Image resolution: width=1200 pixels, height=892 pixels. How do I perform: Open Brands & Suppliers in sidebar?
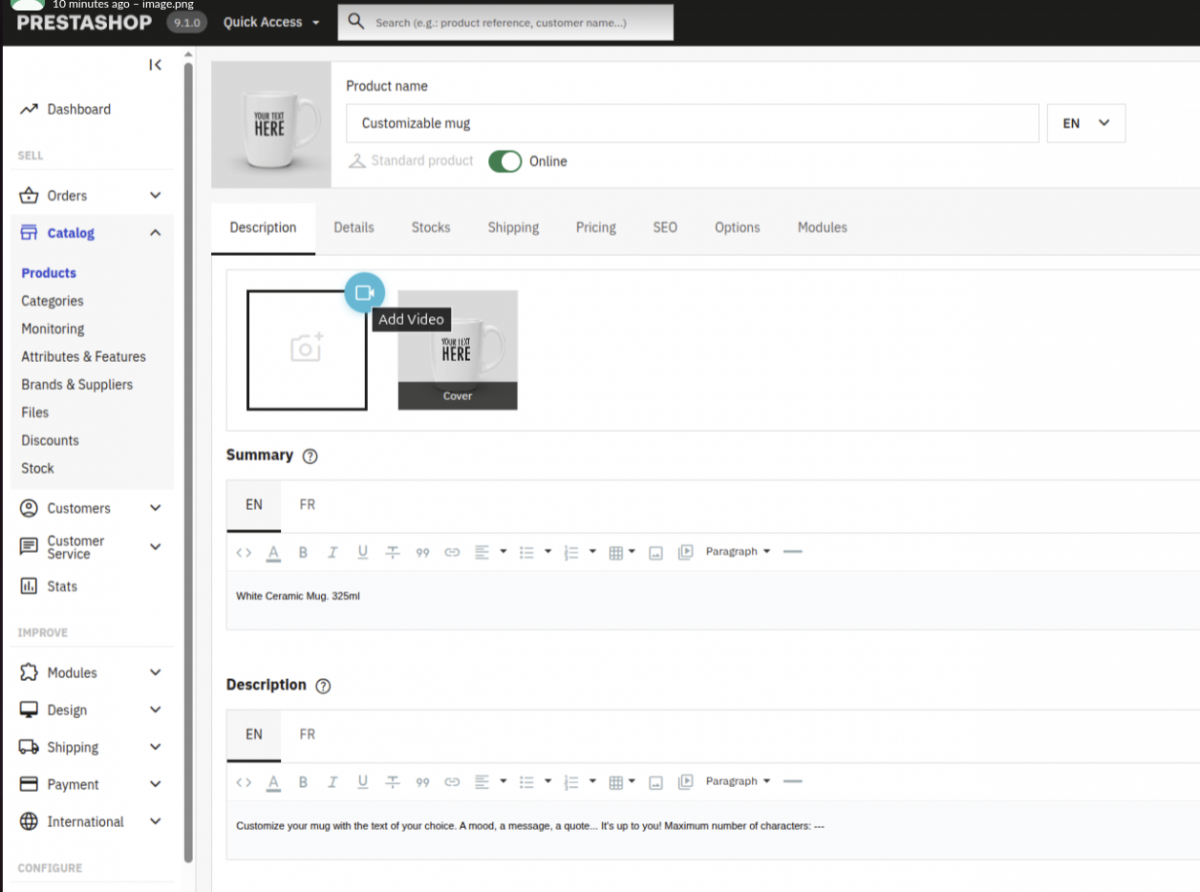point(77,385)
